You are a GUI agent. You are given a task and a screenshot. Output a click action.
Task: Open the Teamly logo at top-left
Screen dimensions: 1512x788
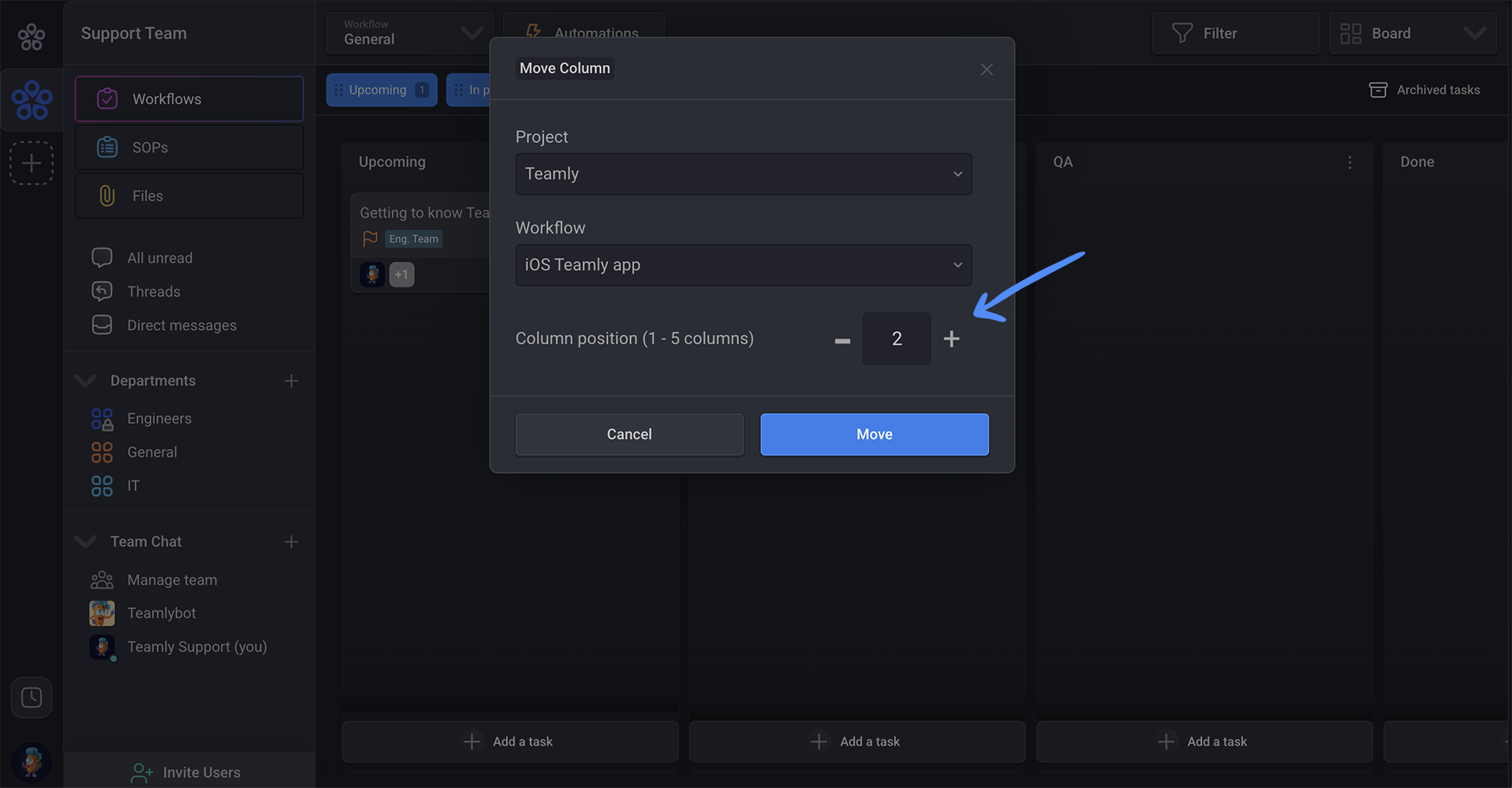[32, 36]
